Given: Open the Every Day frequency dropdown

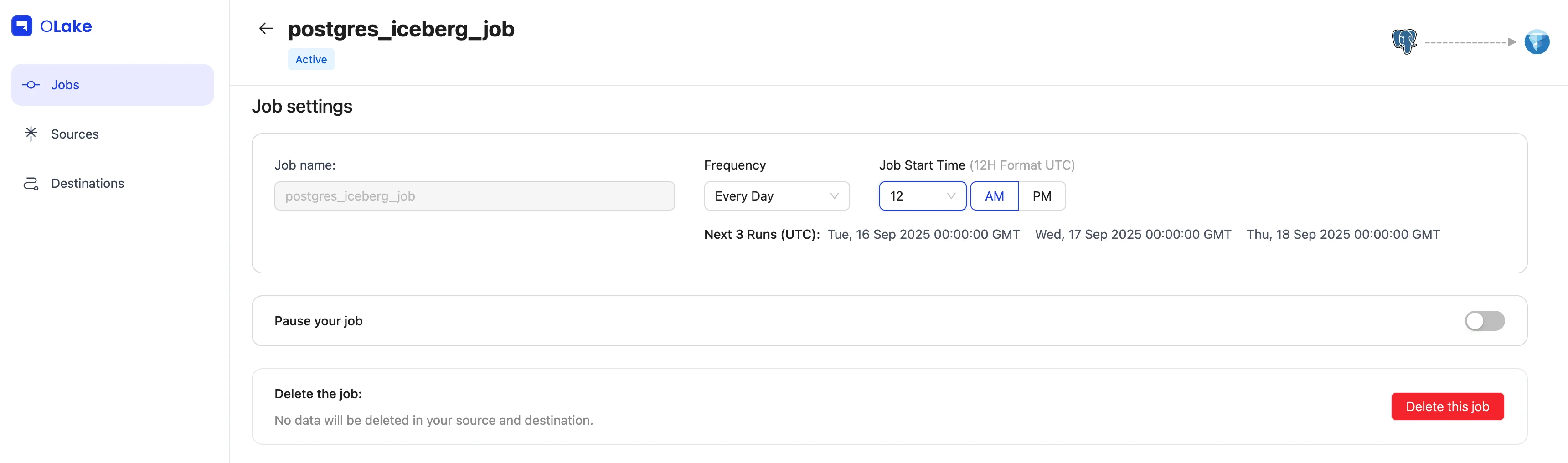Looking at the screenshot, I should click(x=776, y=196).
